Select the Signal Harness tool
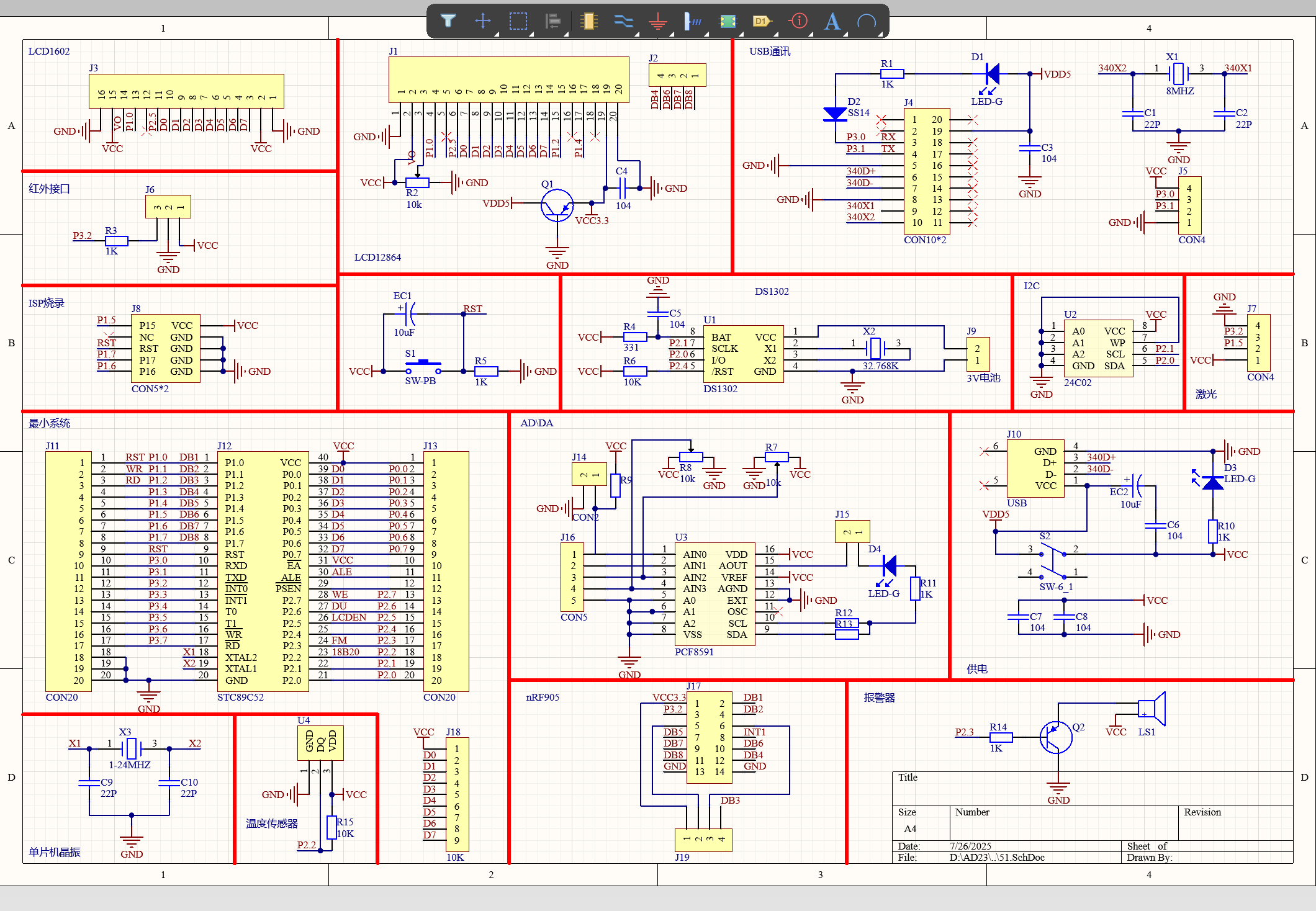1316x911 pixels. coord(692,21)
